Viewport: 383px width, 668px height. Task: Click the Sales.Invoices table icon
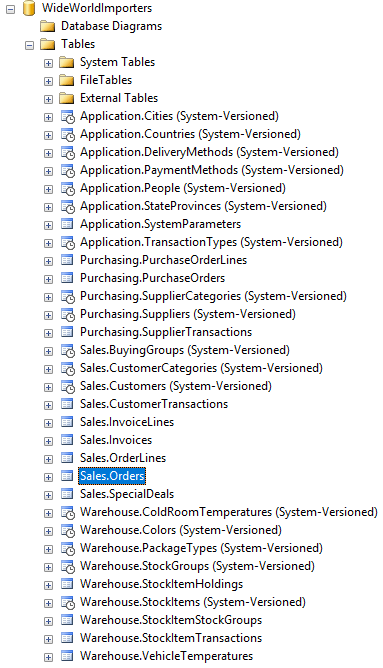pos(67,440)
